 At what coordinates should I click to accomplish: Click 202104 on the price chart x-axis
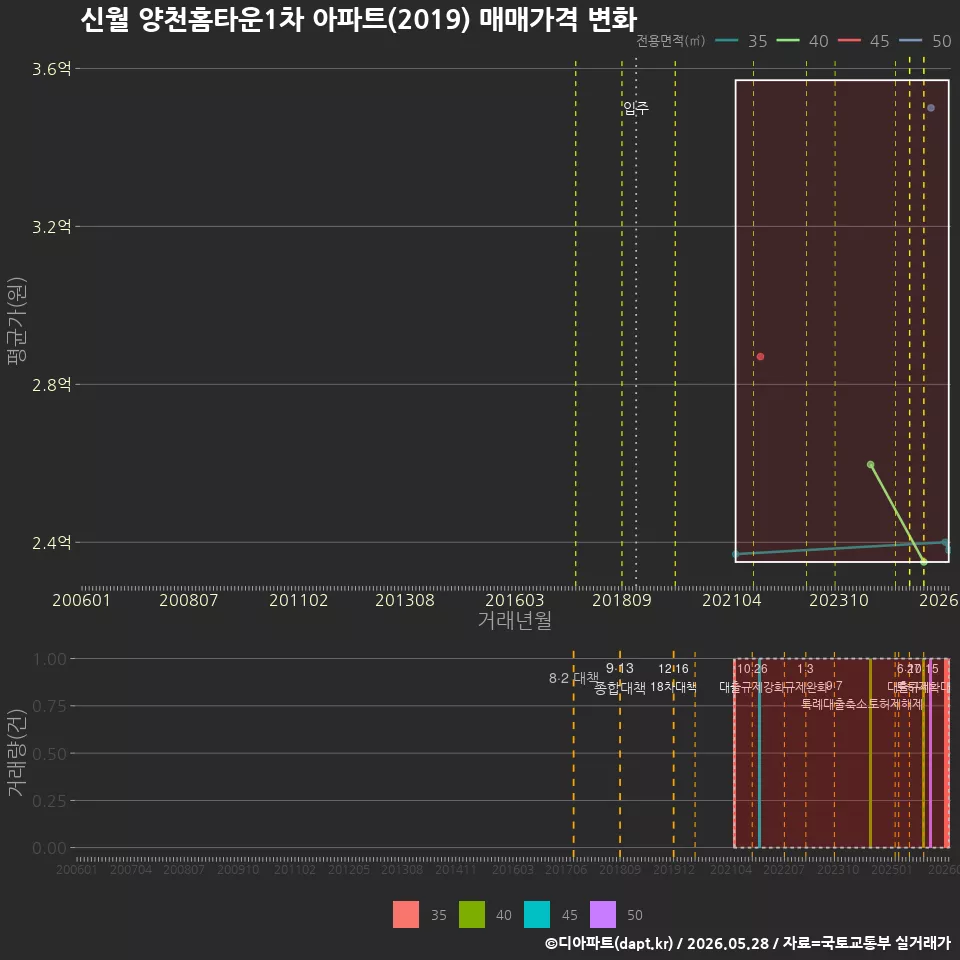click(732, 600)
